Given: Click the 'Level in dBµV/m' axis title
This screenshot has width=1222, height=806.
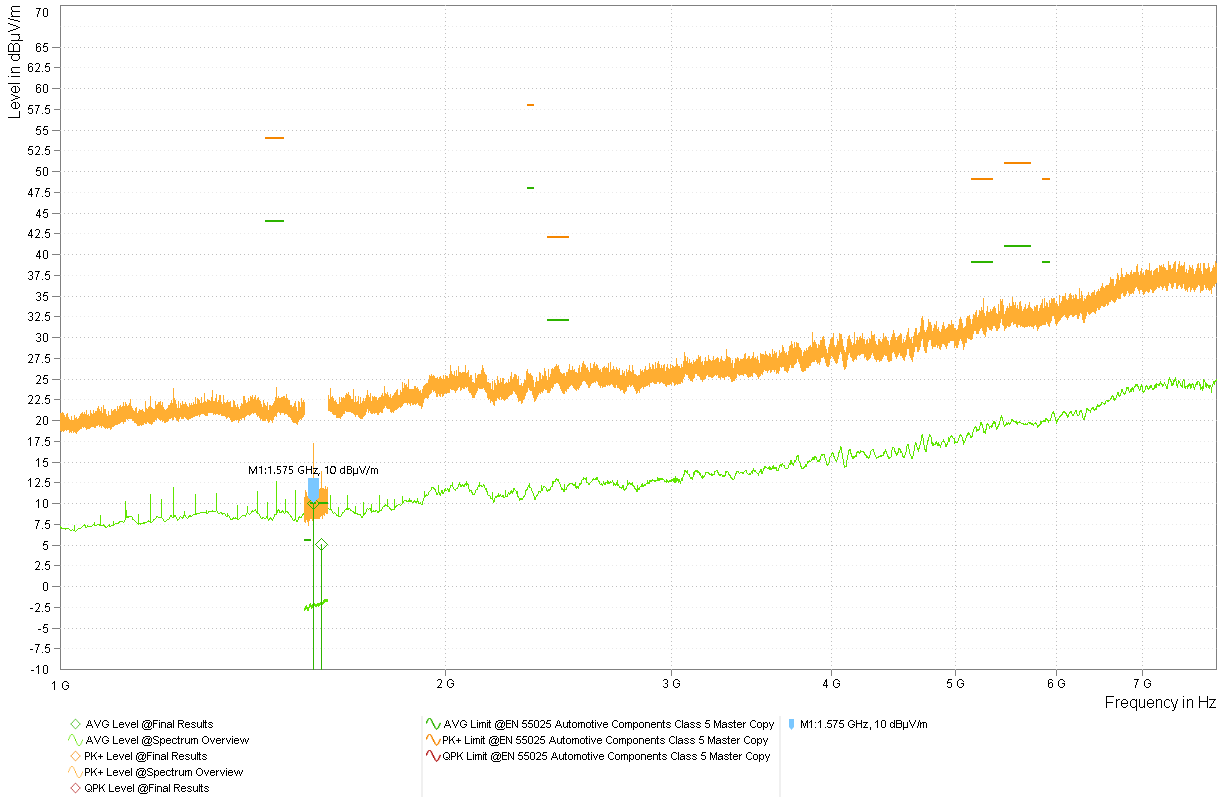Looking at the screenshot, I should point(14,62).
